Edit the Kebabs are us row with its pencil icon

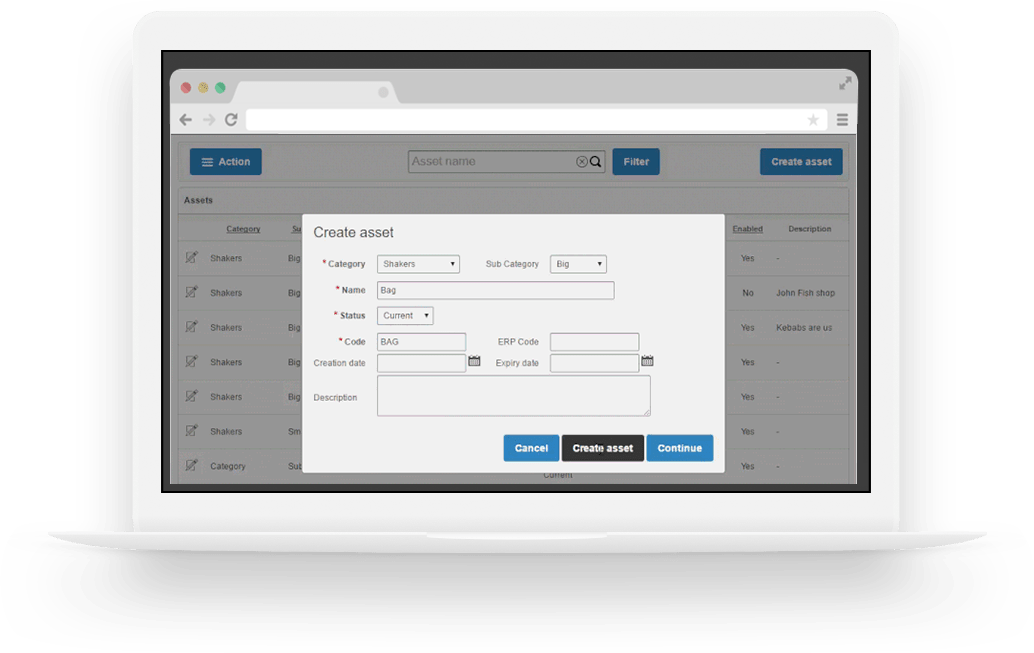[191, 326]
